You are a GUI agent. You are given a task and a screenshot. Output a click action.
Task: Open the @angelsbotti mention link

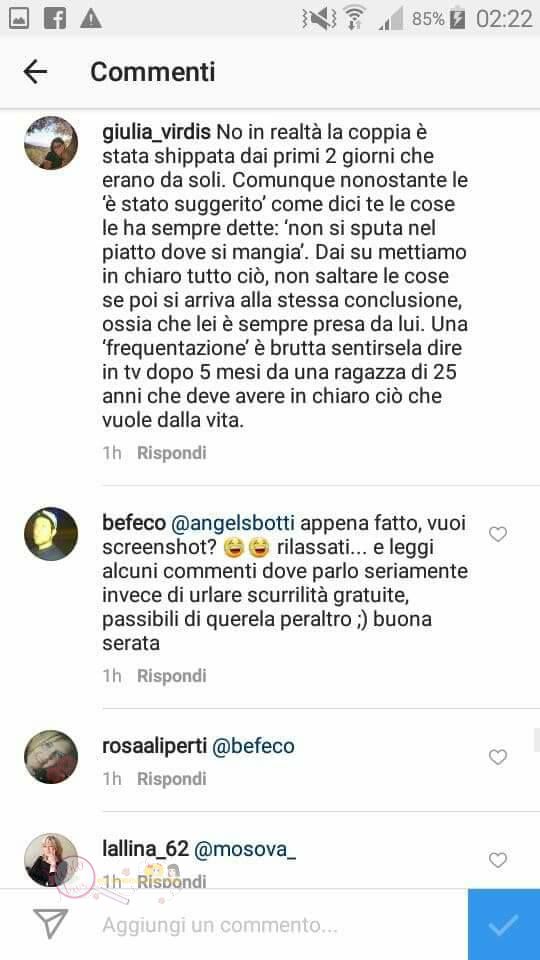[x=233, y=524]
